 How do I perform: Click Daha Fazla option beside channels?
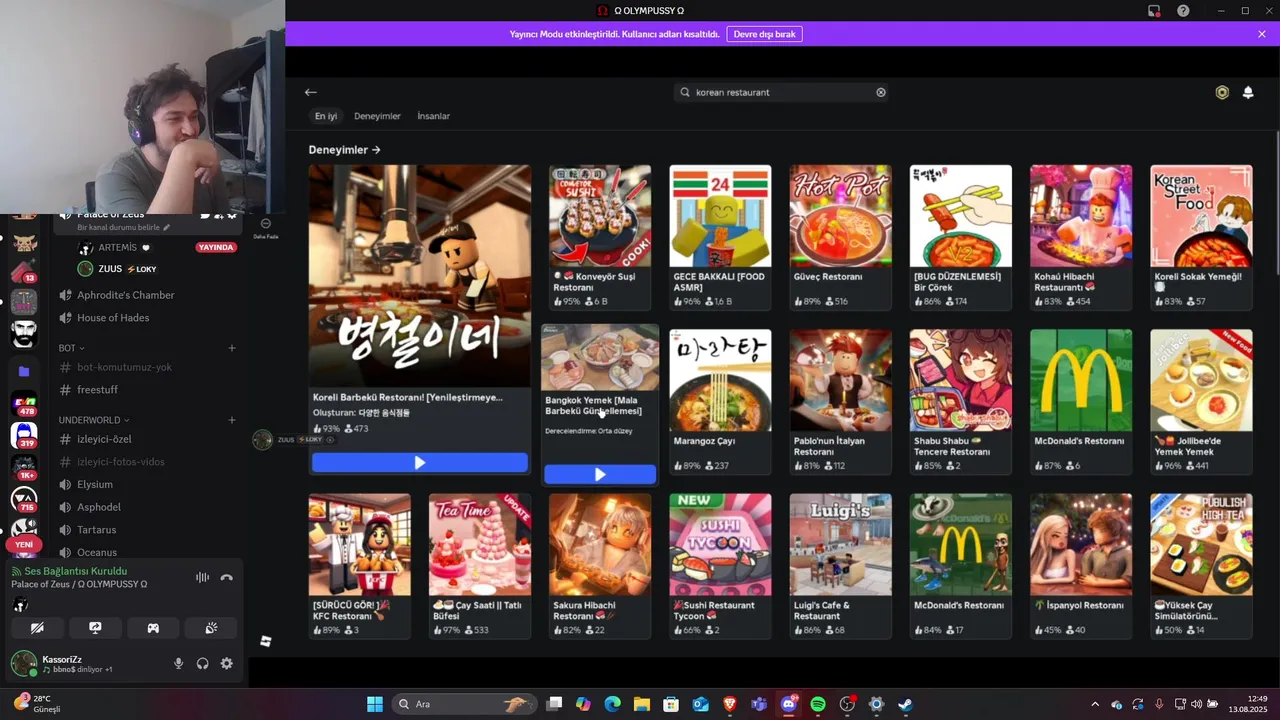click(x=266, y=229)
